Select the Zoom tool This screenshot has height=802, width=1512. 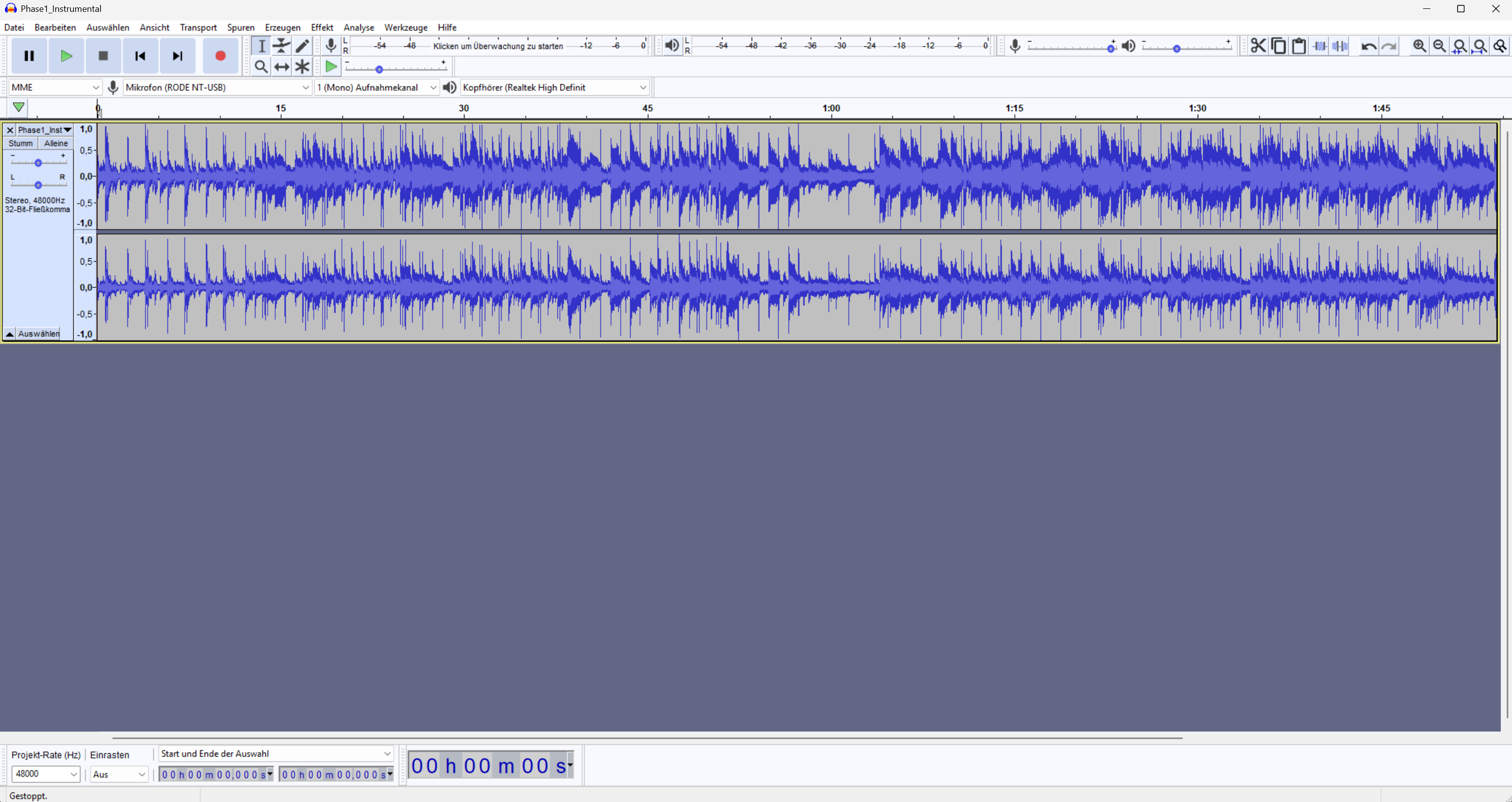point(261,66)
